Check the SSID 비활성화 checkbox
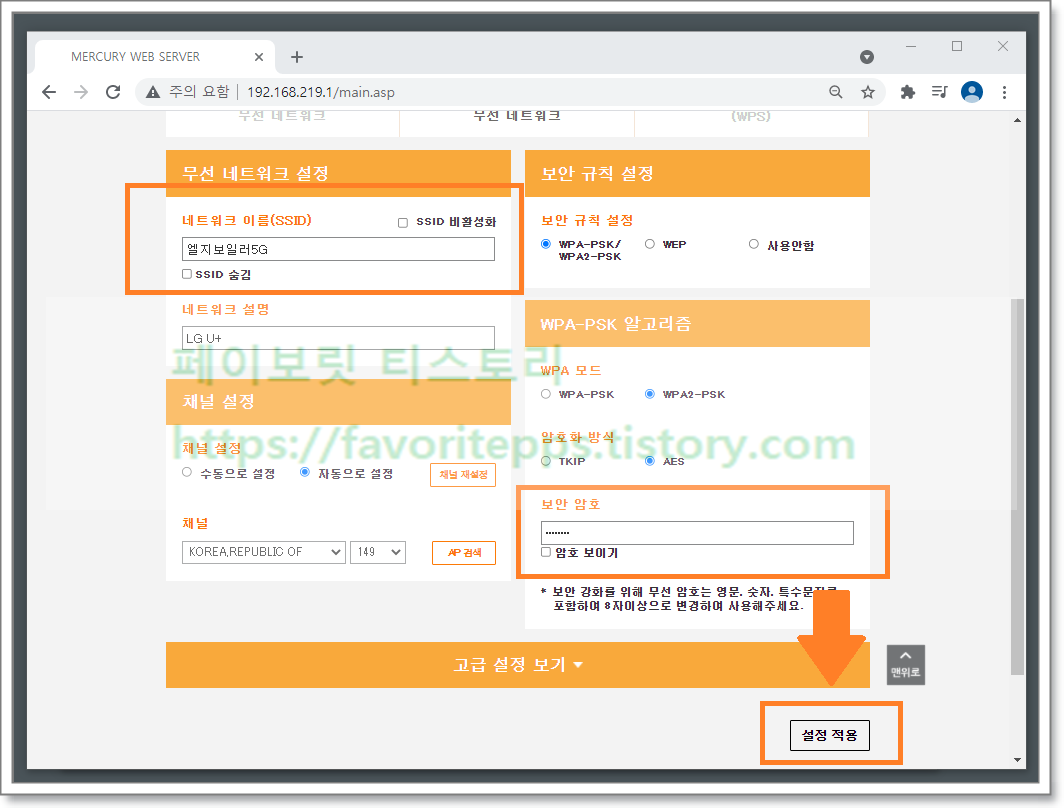The image size is (1064, 808). tap(403, 223)
